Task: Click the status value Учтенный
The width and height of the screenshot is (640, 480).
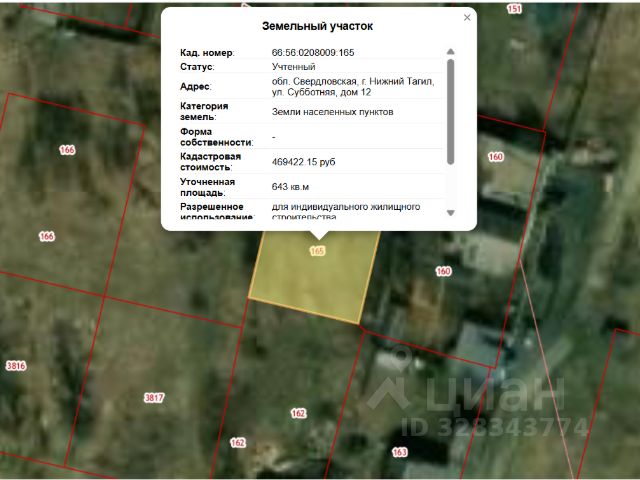Action: (293, 67)
